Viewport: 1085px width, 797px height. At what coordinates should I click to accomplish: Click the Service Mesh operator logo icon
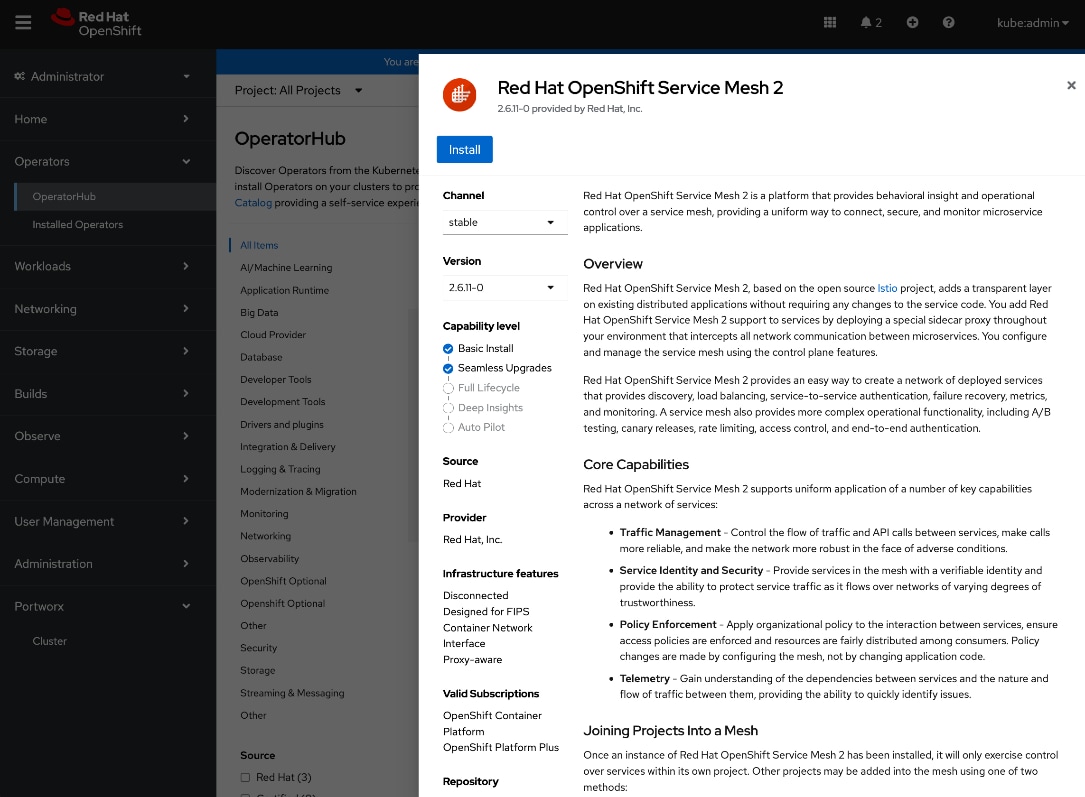[x=460, y=94]
